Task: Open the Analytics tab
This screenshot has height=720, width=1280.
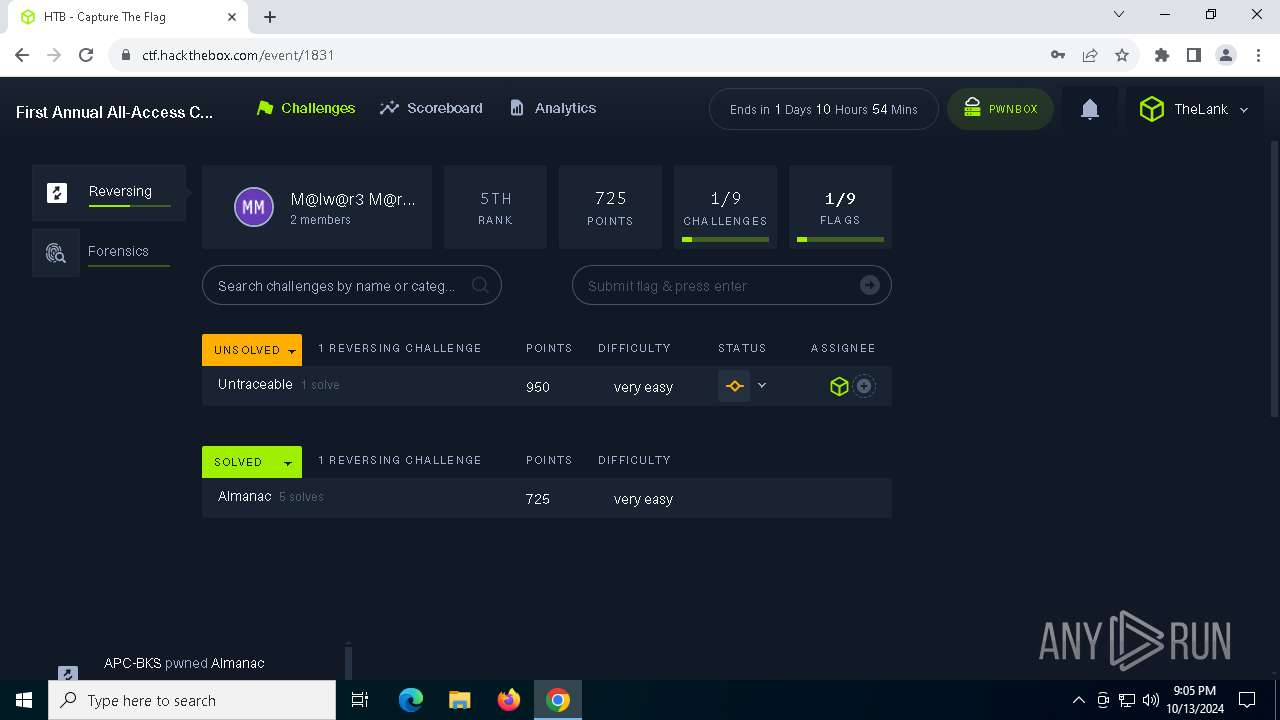Action: (552, 108)
